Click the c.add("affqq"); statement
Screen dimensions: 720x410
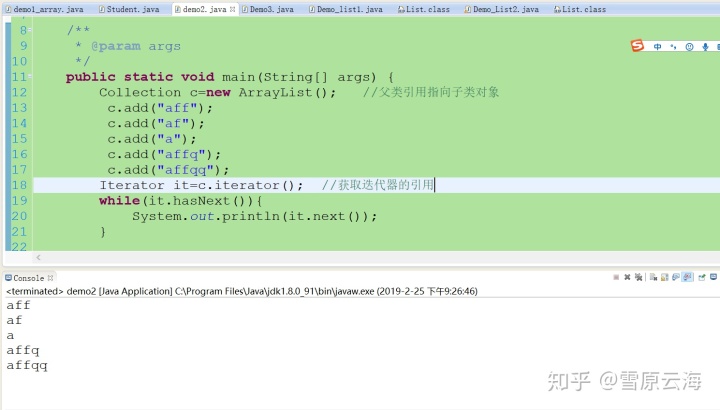169,170
